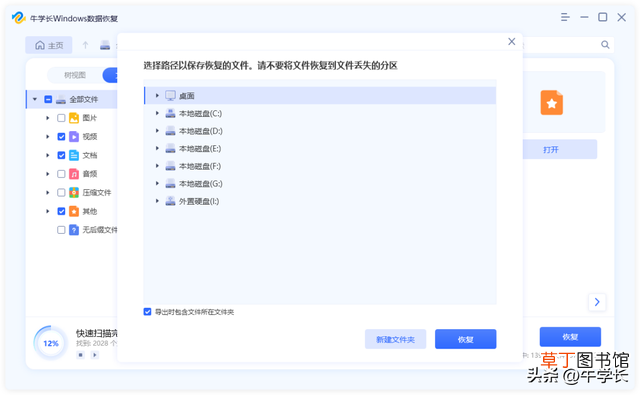Expand the 文档 tree node
Image resolution: width=640 pixels, height=395 pixels.
(x=47, y=155)
